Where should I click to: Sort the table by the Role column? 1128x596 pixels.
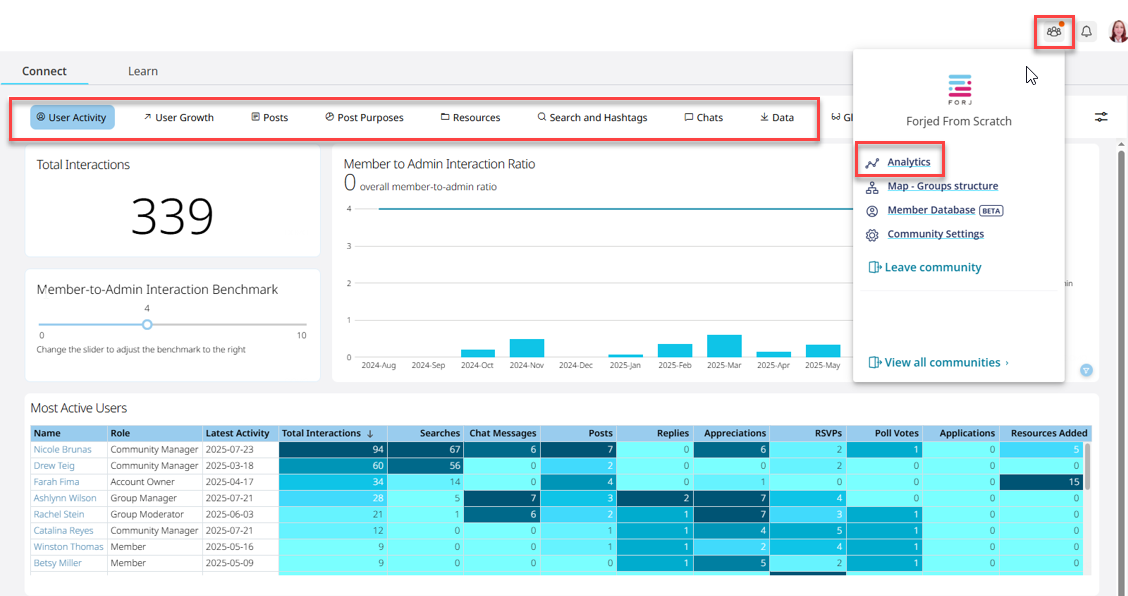(x=155, y=433)
